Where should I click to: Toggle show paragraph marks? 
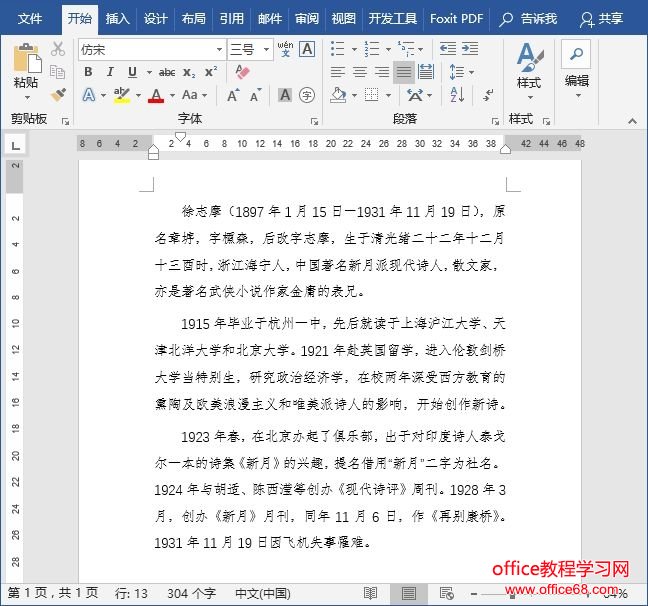click(488, 95)
